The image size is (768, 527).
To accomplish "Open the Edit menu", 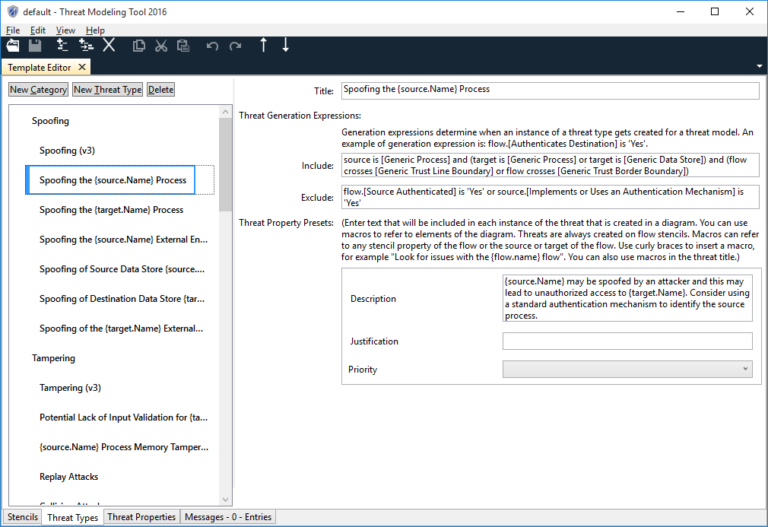I will point(38,30).
